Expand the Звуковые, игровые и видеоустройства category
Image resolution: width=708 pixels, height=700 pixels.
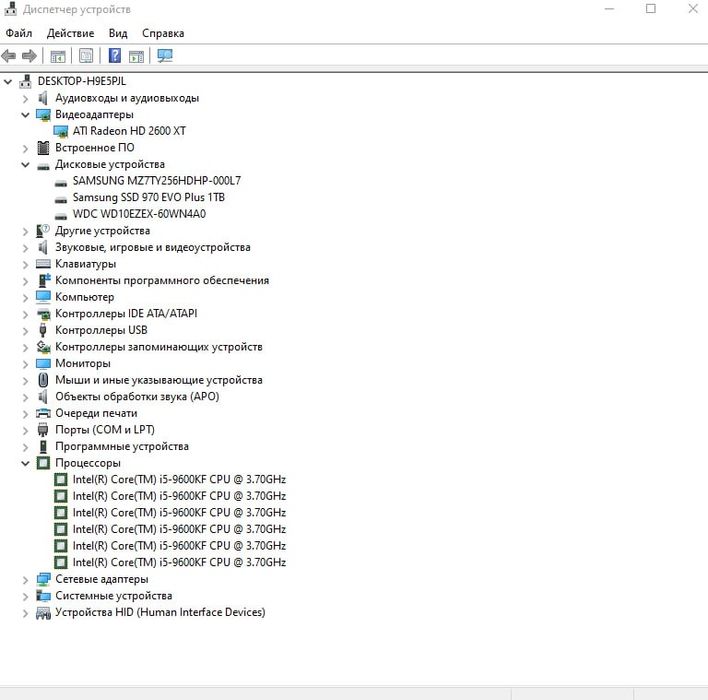[25, 248]
